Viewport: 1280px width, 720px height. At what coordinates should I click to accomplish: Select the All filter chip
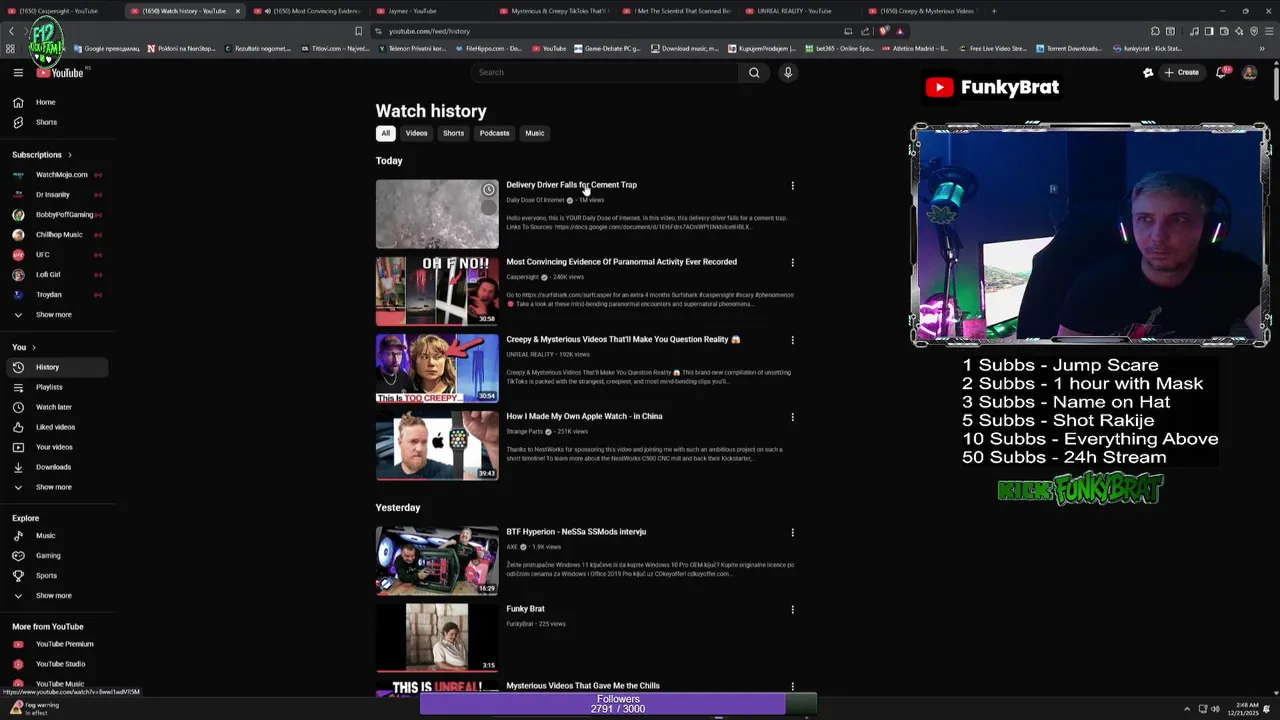pos(385,133)
